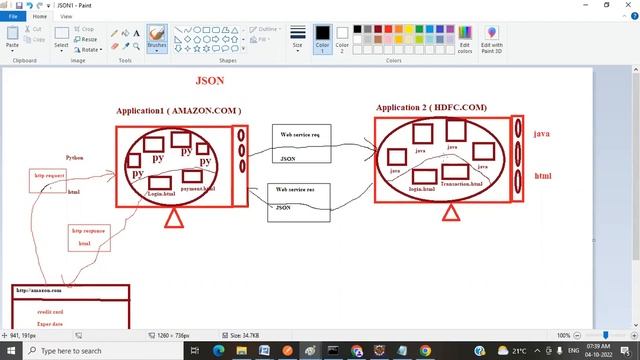Expand the Shapes gallery more arrow
640x360 pixels.
click(x=244, y=49)
